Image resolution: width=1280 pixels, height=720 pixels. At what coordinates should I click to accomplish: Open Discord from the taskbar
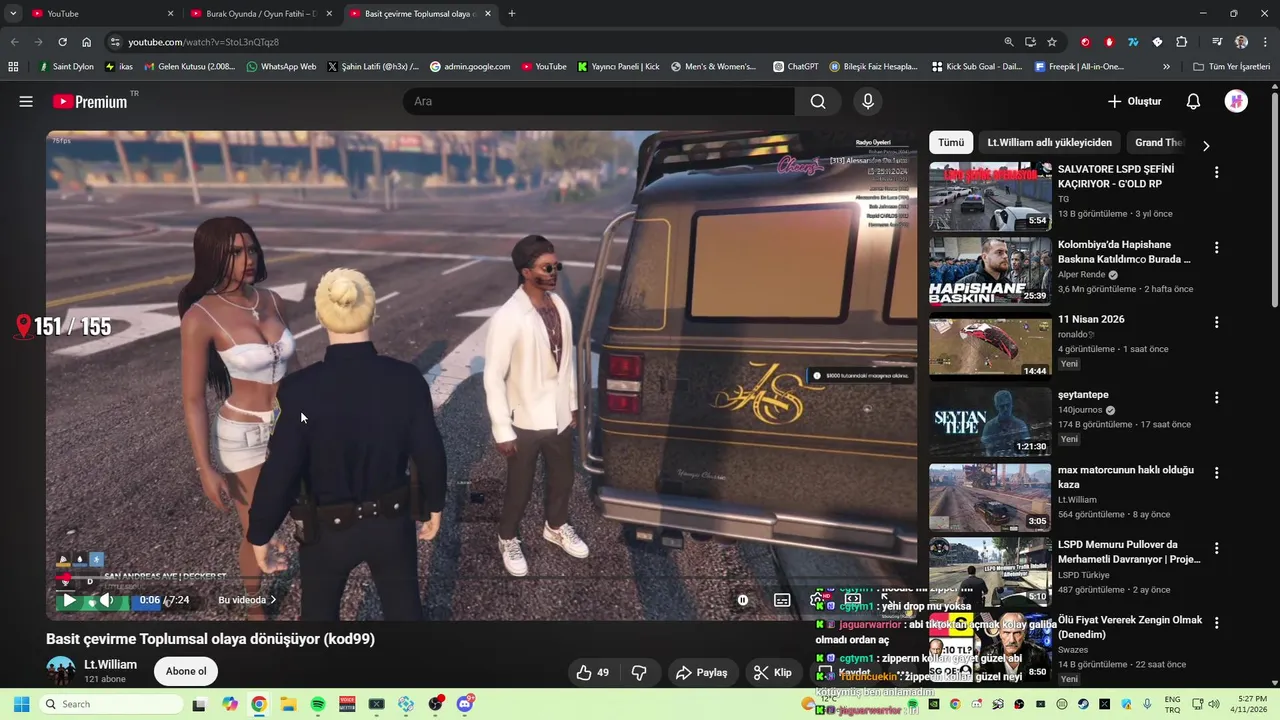coord(465,704)
